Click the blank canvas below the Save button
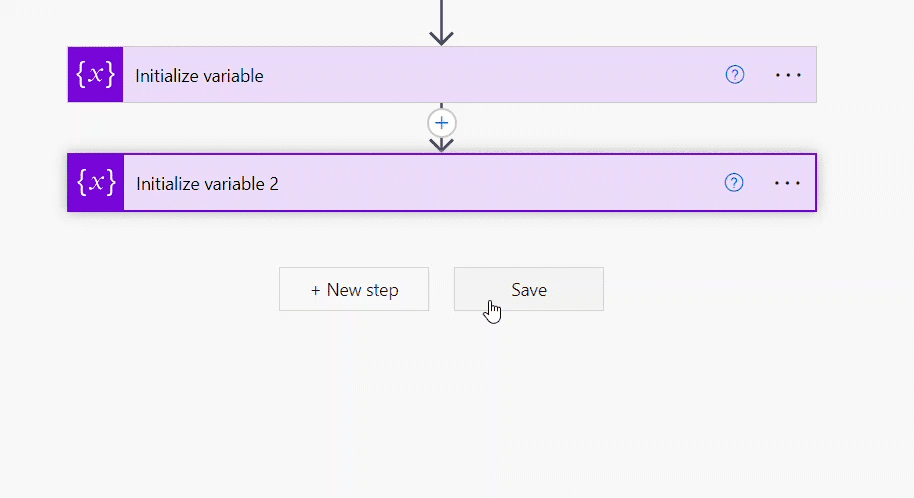Screen dimensions: 914x498 click(528, 400)
